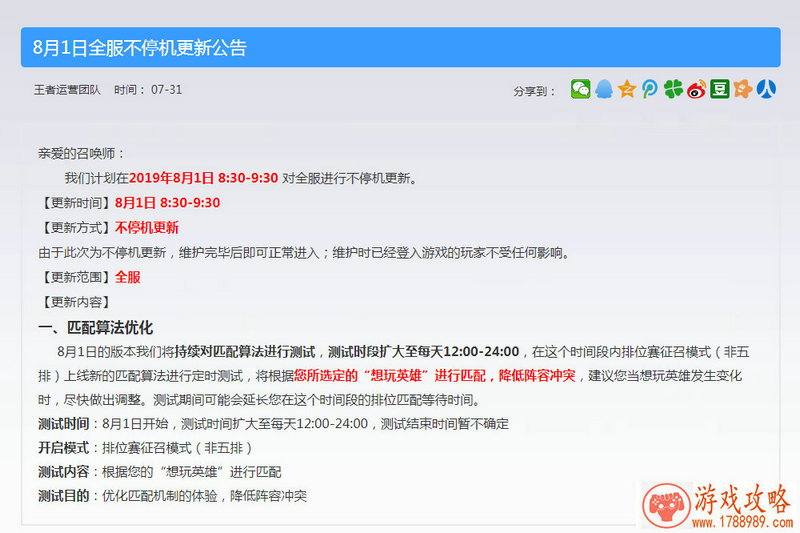
Task: Click the Tencent Weibo share icon
Action: (x=650, y=89)
